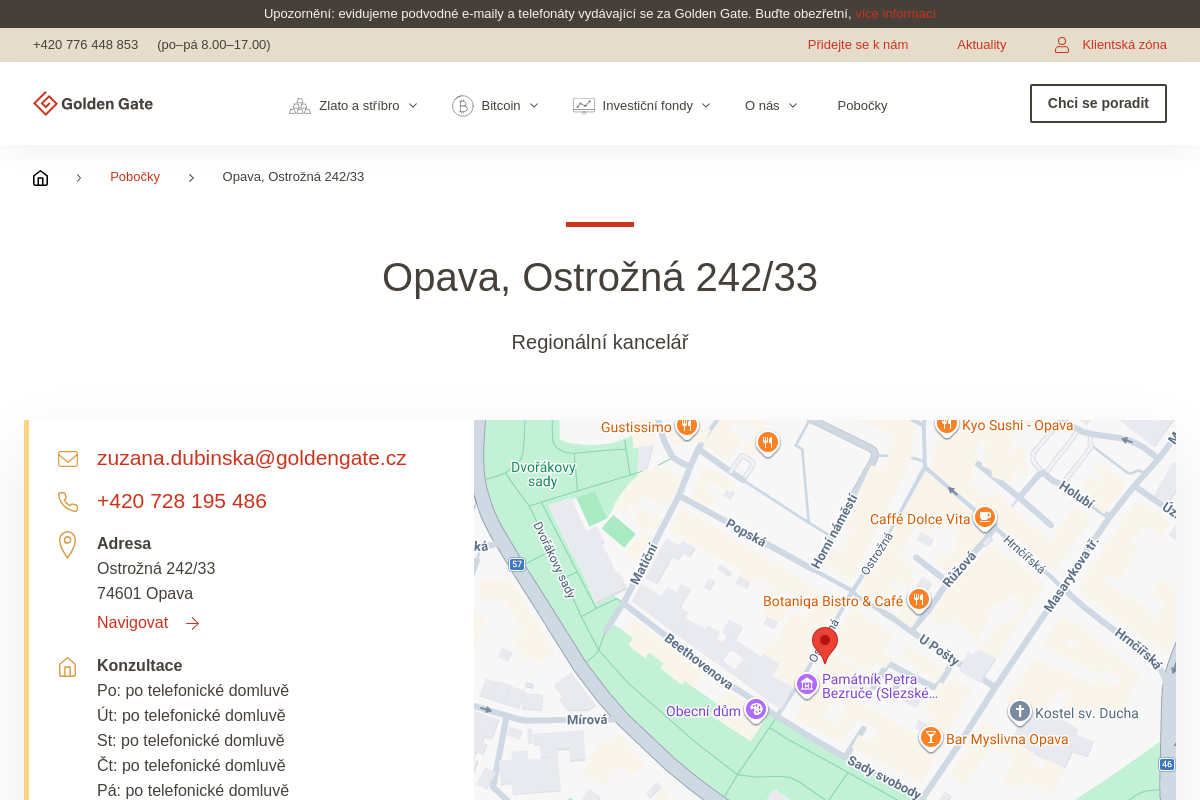Call the +420 728 195 486 number link
This screenshot has height=800, width=1200.
(182, 501)
